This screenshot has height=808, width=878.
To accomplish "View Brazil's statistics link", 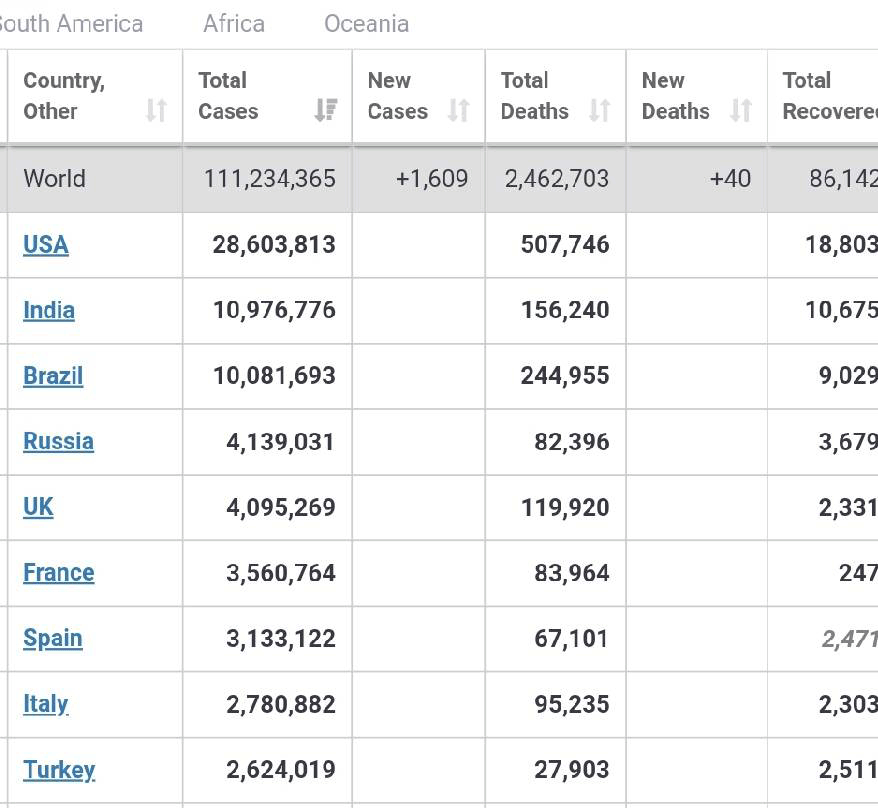I will (51, 376).
